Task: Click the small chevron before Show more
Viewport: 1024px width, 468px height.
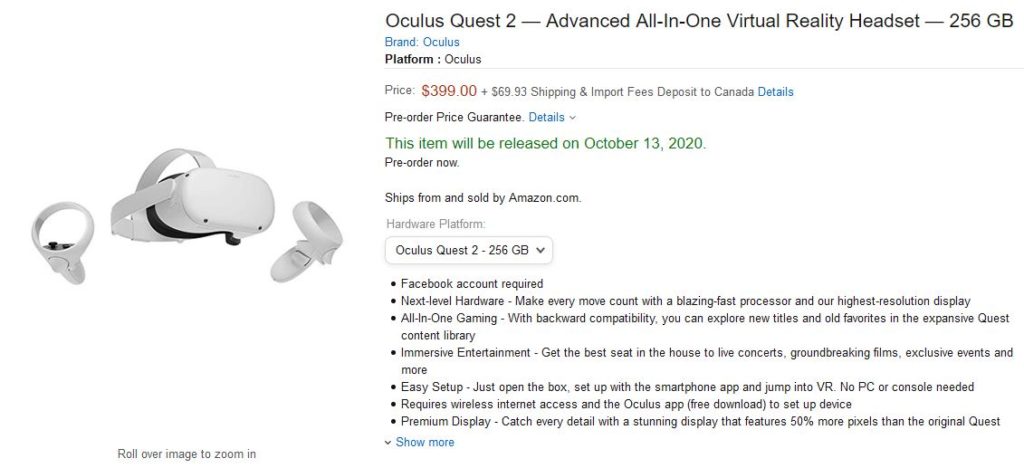Action: pos(388,442)
